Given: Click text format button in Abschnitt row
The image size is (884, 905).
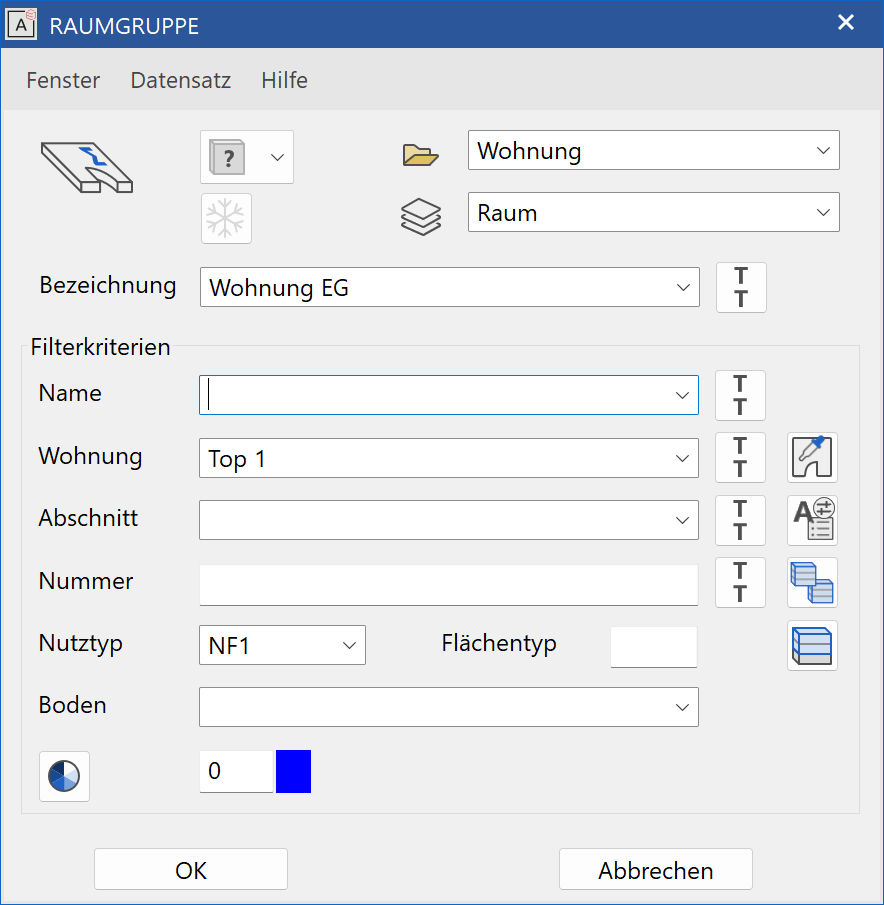Looking at the screenshot, I should pos(740,521).
